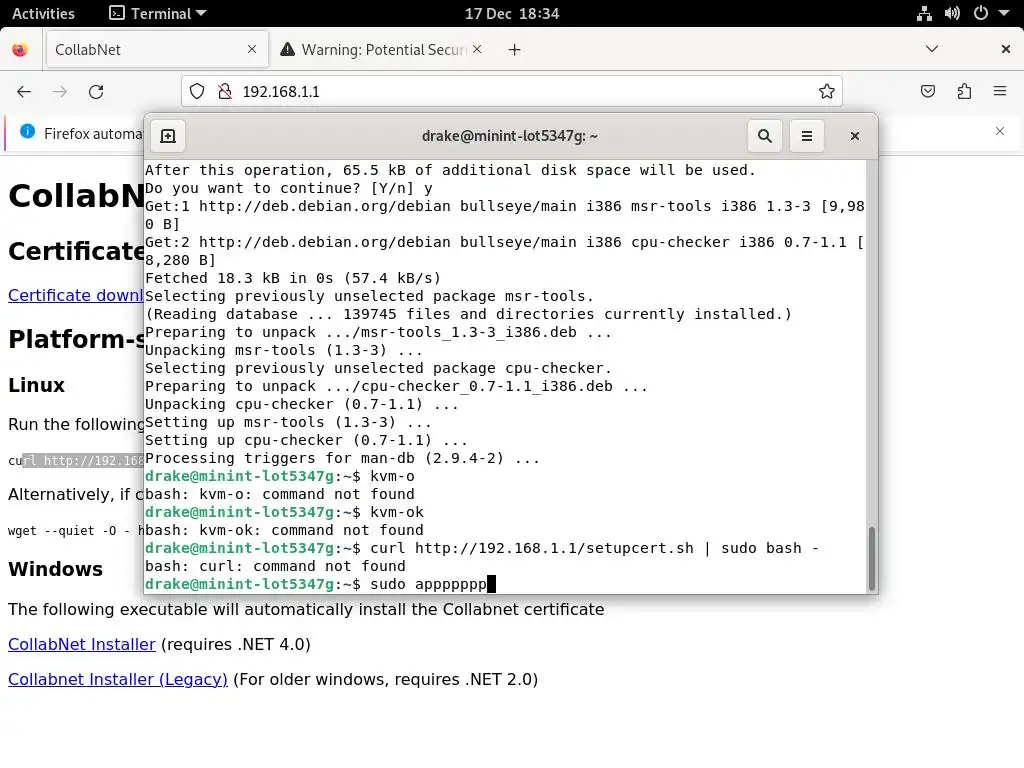Click wget --quiet command text
This screenshot has height=768, width=1024.
[x=76, y=530]
